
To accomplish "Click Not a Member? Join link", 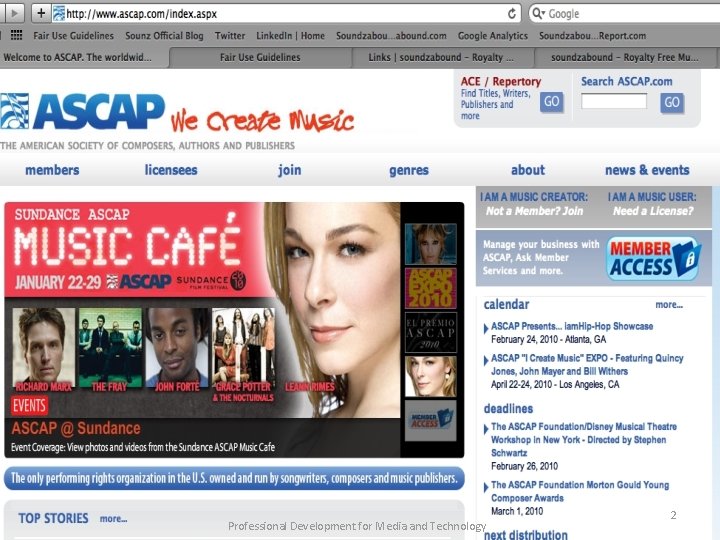I will tap(534, 211).
